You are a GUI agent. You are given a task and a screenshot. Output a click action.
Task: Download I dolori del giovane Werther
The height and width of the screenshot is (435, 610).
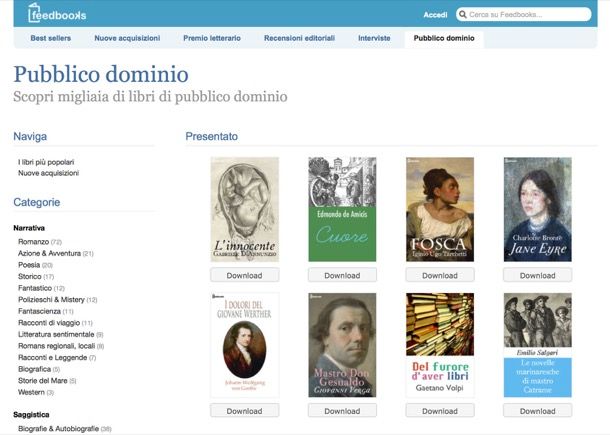point(245,410)
